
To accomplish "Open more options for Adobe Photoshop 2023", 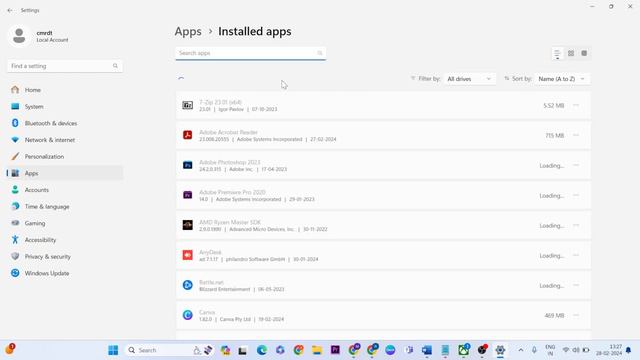I will tap(576, 165).
